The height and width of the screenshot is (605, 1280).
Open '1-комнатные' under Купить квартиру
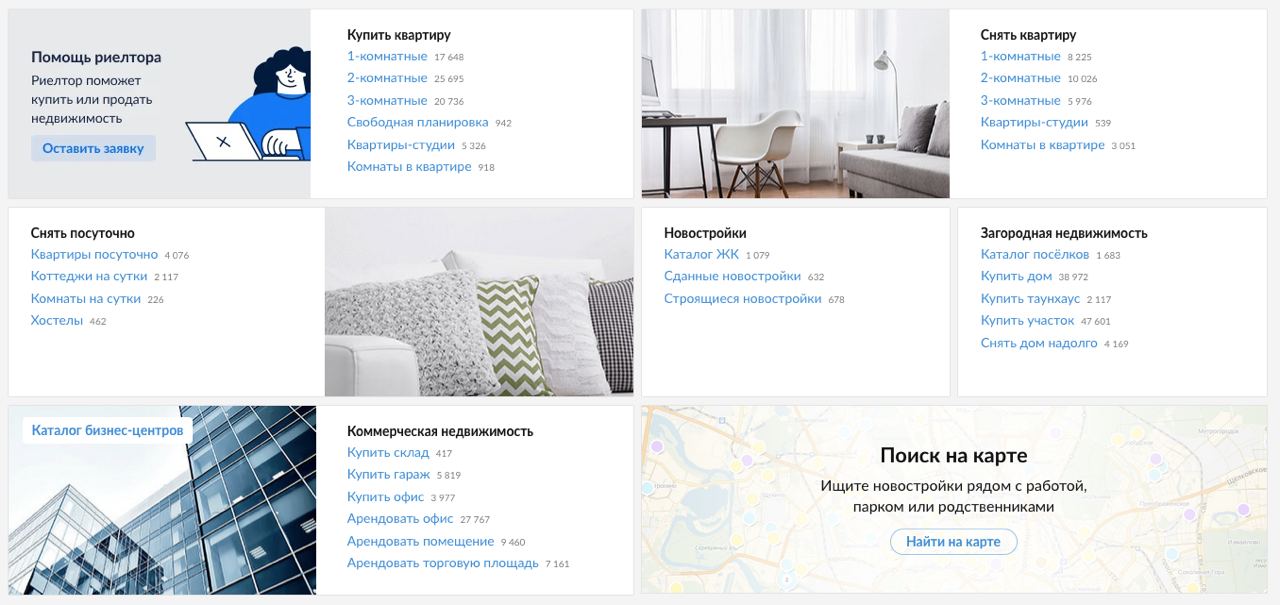pos(387,56)
